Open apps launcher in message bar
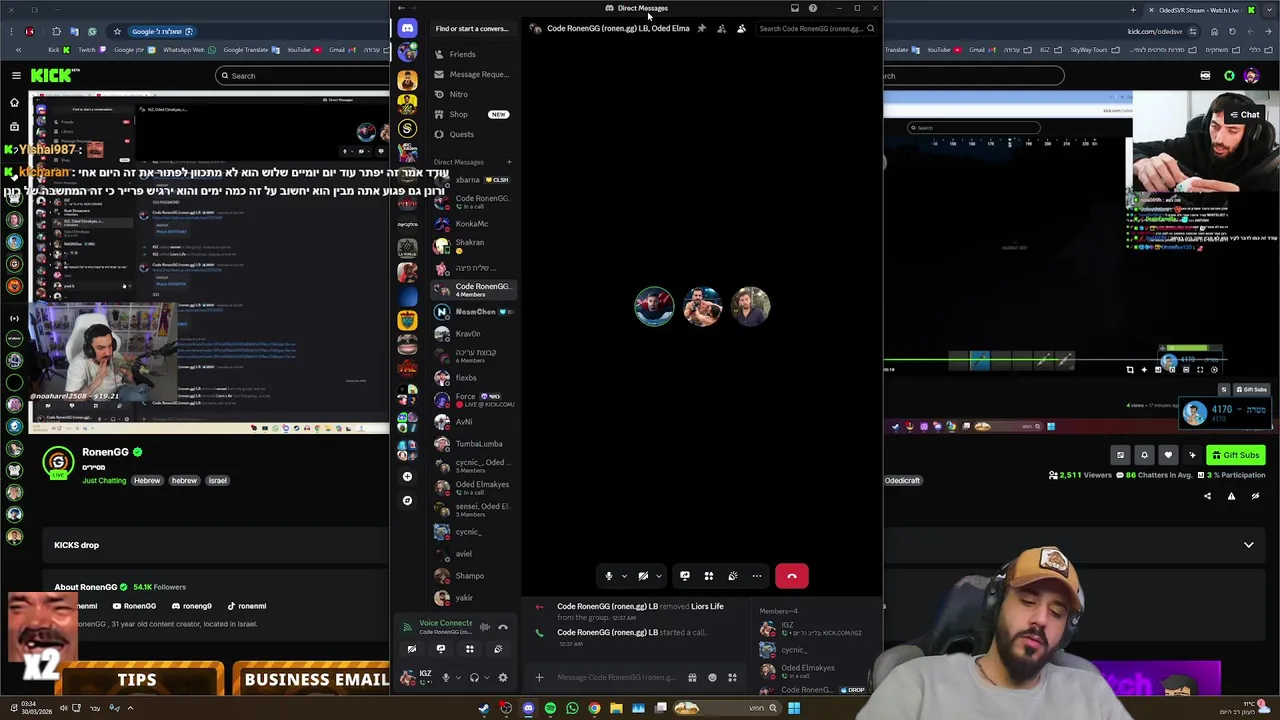The image size is (1280, 720). click(732, 678)
